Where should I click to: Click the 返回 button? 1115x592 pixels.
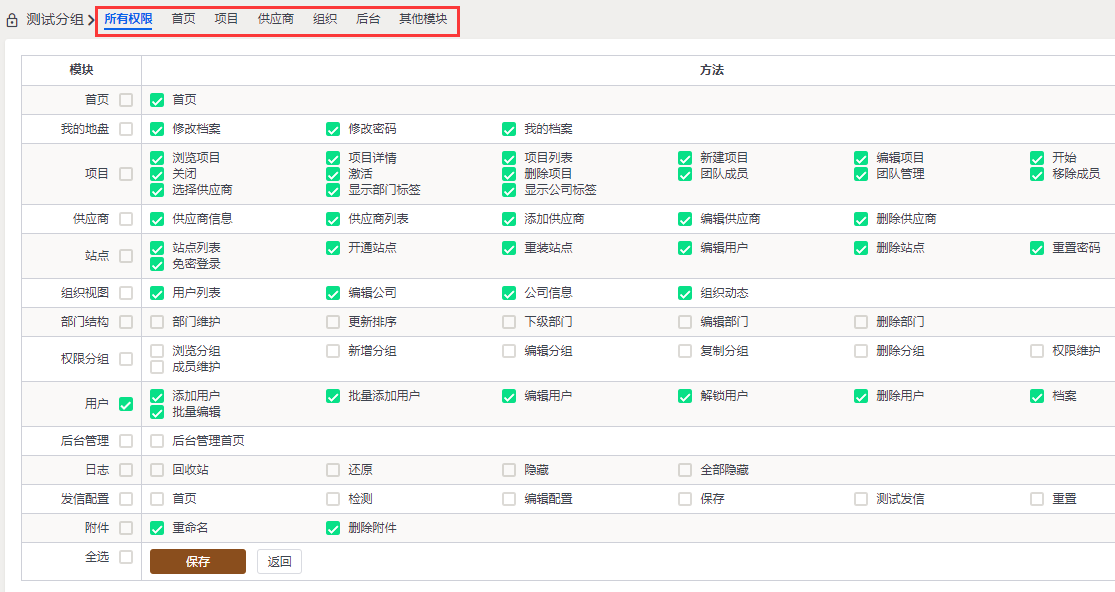click(x=279, y=561)
